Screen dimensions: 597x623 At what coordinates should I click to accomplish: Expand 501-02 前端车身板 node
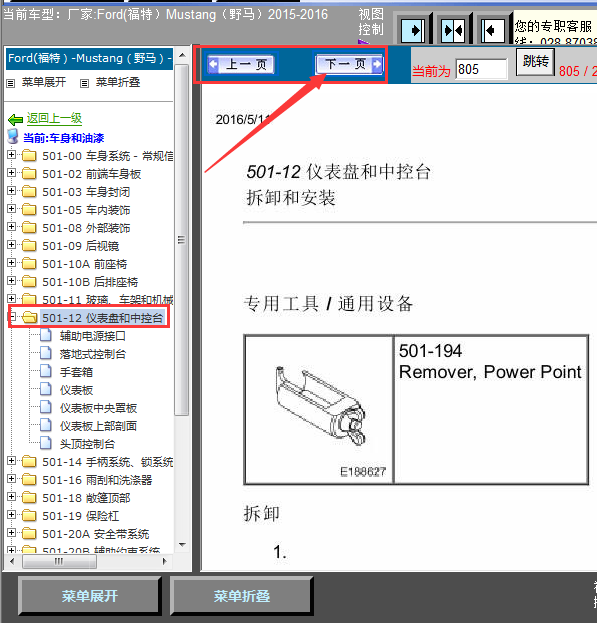[12, 172]
